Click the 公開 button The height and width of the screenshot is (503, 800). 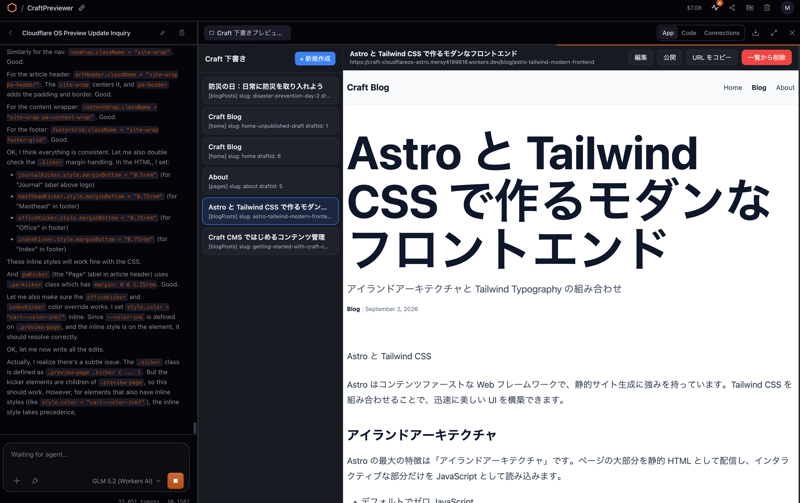[669, 57]
